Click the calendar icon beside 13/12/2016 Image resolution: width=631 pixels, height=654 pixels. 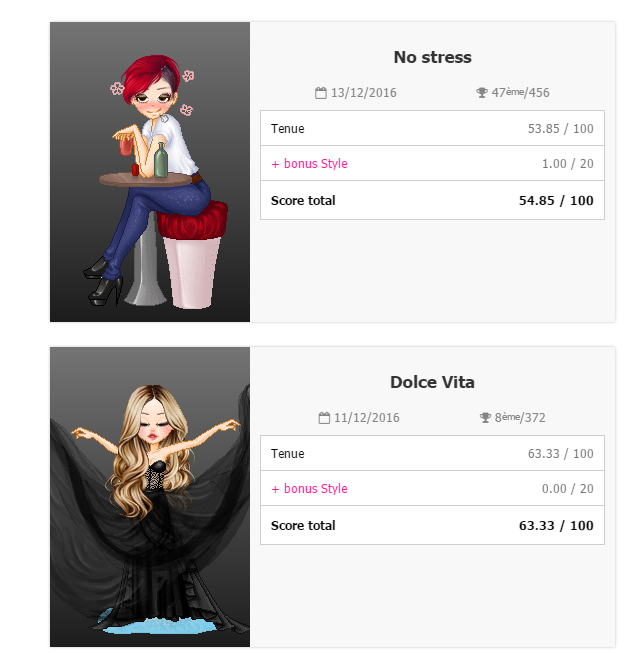pos(320,93)
